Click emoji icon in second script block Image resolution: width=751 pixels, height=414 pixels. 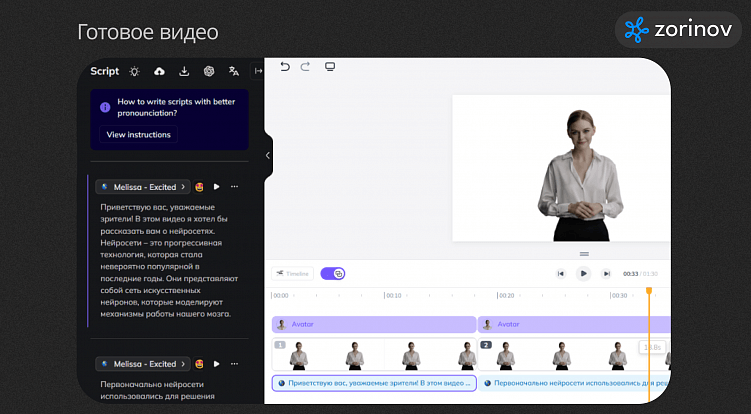[199, 365]
